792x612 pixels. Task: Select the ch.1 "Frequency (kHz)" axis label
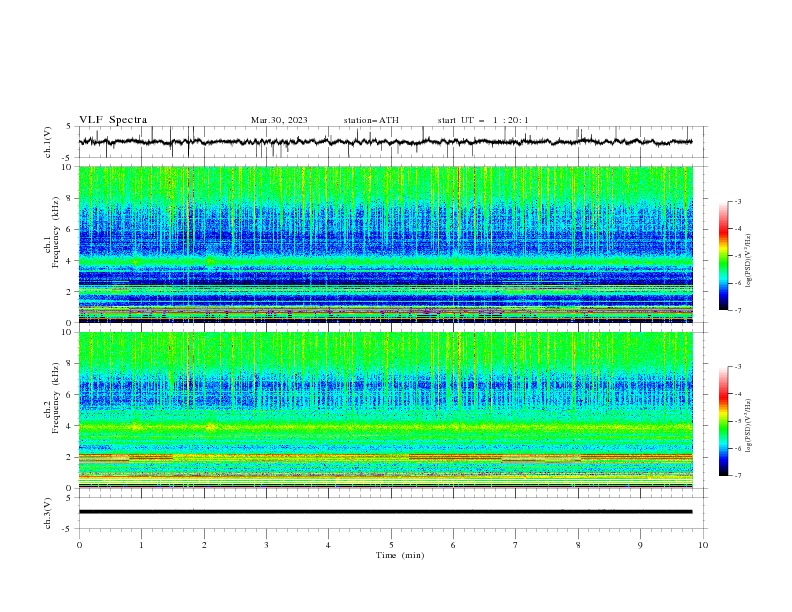tap(56, 232)
